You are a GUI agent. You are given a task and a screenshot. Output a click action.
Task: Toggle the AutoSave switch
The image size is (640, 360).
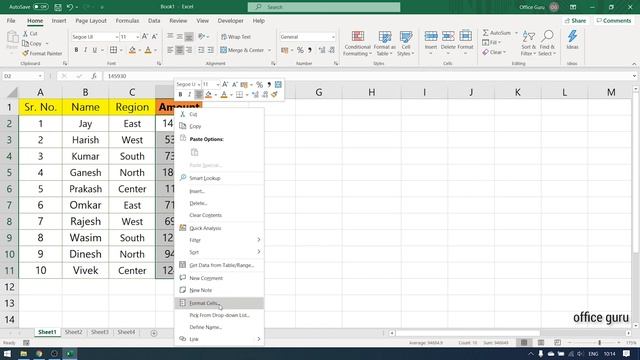(40, 7)
